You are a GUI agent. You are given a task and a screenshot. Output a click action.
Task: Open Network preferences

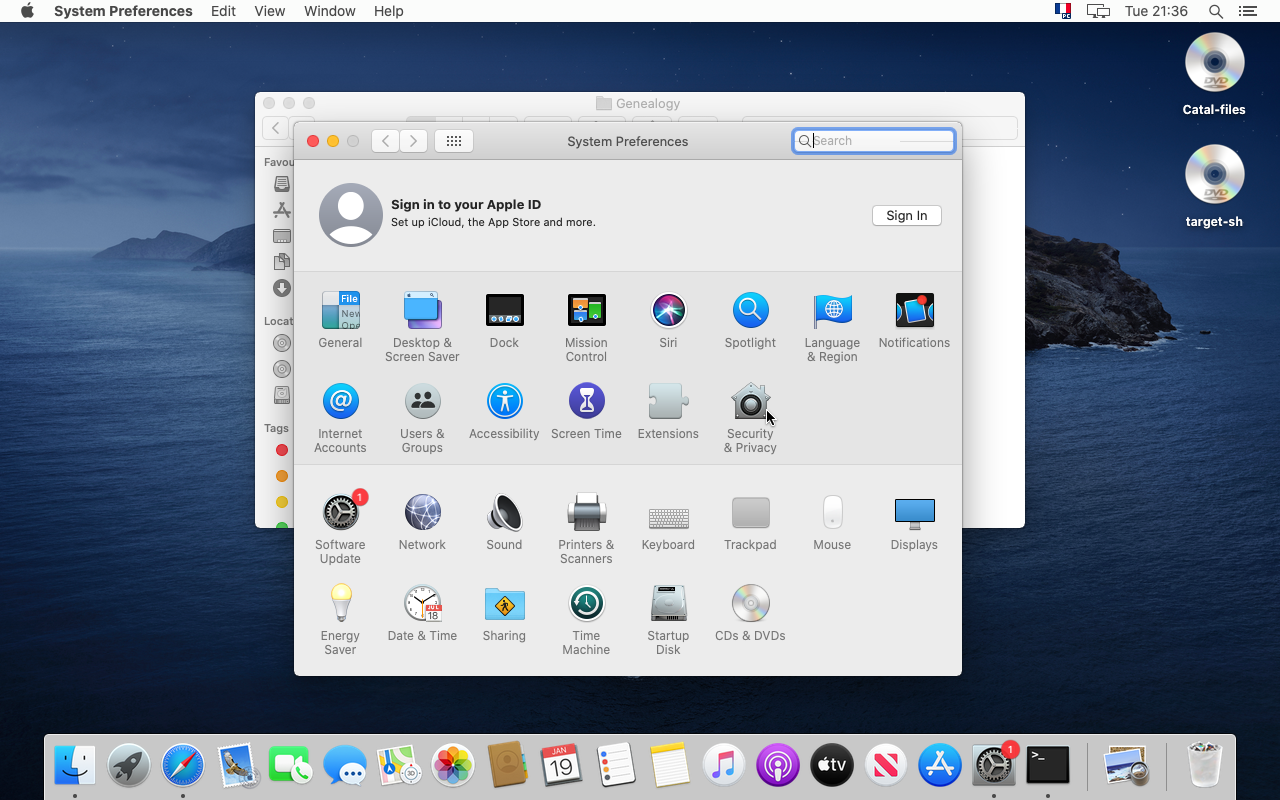tap(422, 522)
